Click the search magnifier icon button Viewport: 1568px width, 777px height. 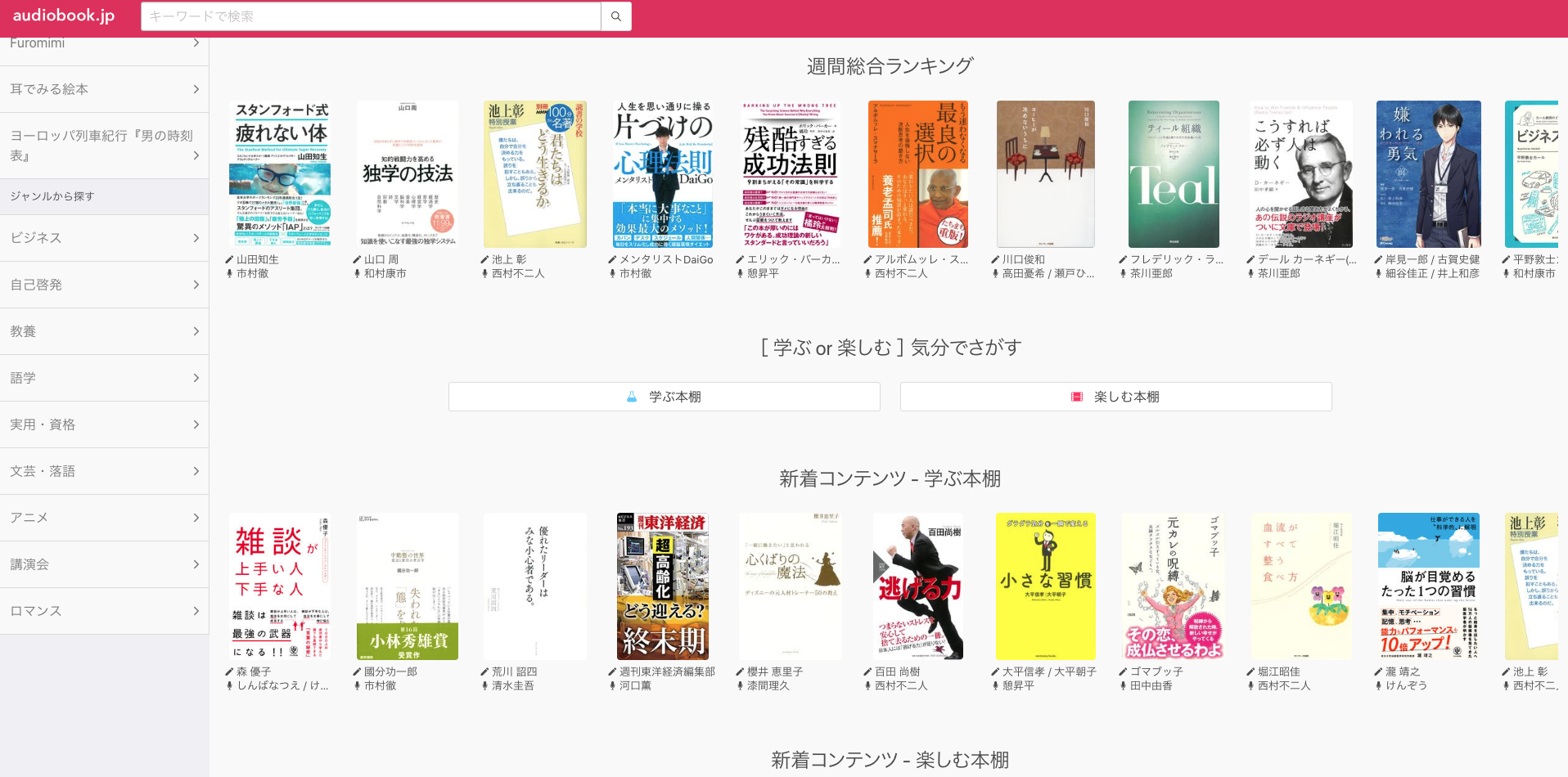tap(615, 16)
